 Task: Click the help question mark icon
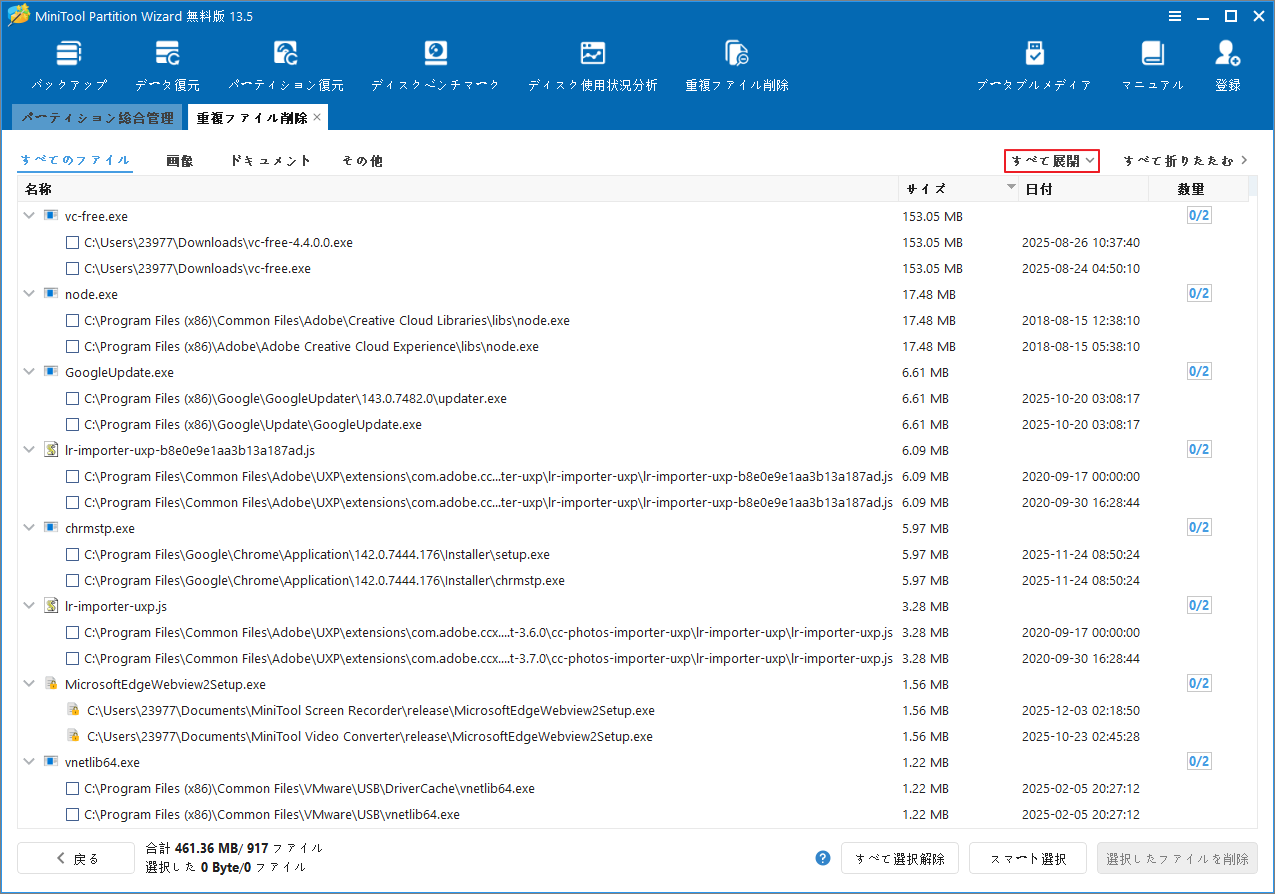coord(822,858)
